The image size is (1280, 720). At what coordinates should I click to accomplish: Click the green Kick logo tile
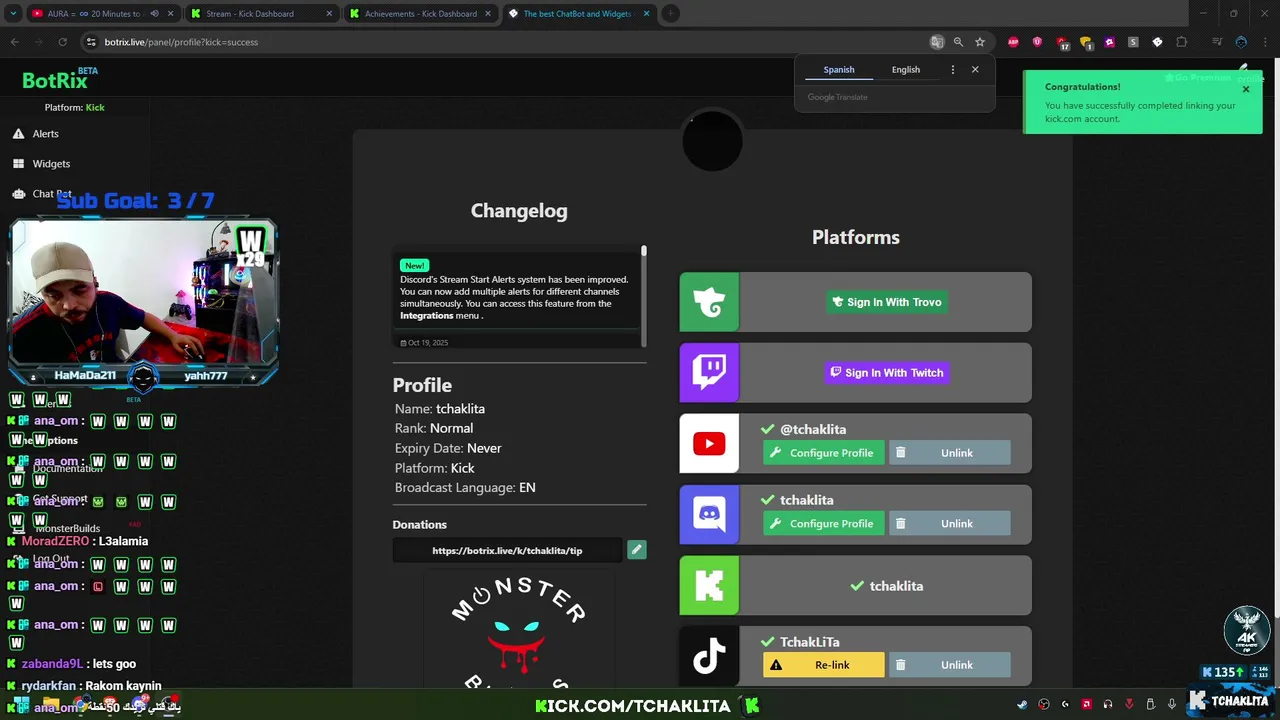tap(709, 585)
